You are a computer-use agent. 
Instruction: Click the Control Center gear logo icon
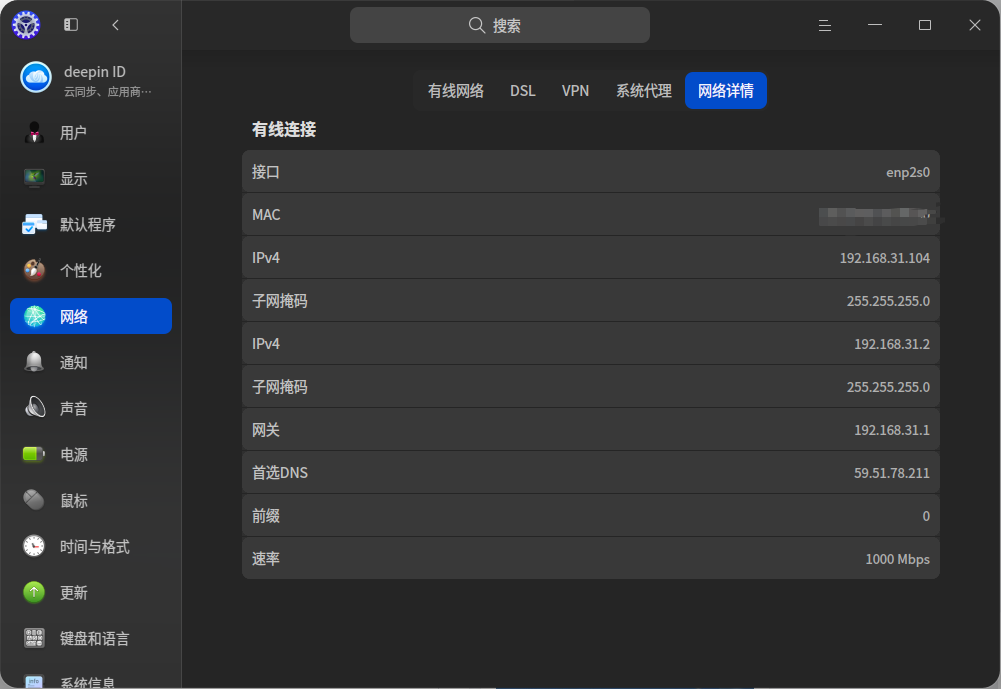26,25
